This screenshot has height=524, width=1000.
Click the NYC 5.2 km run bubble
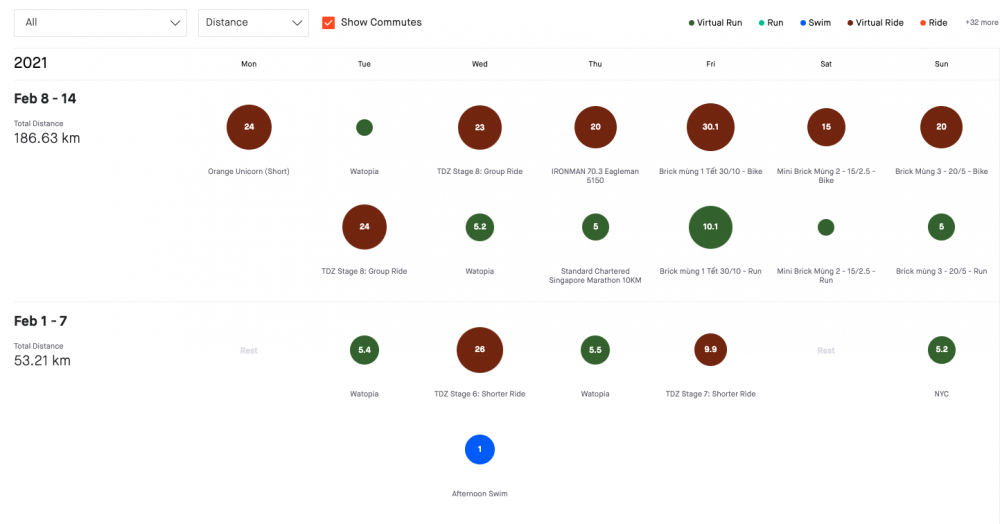click(941, 350)
